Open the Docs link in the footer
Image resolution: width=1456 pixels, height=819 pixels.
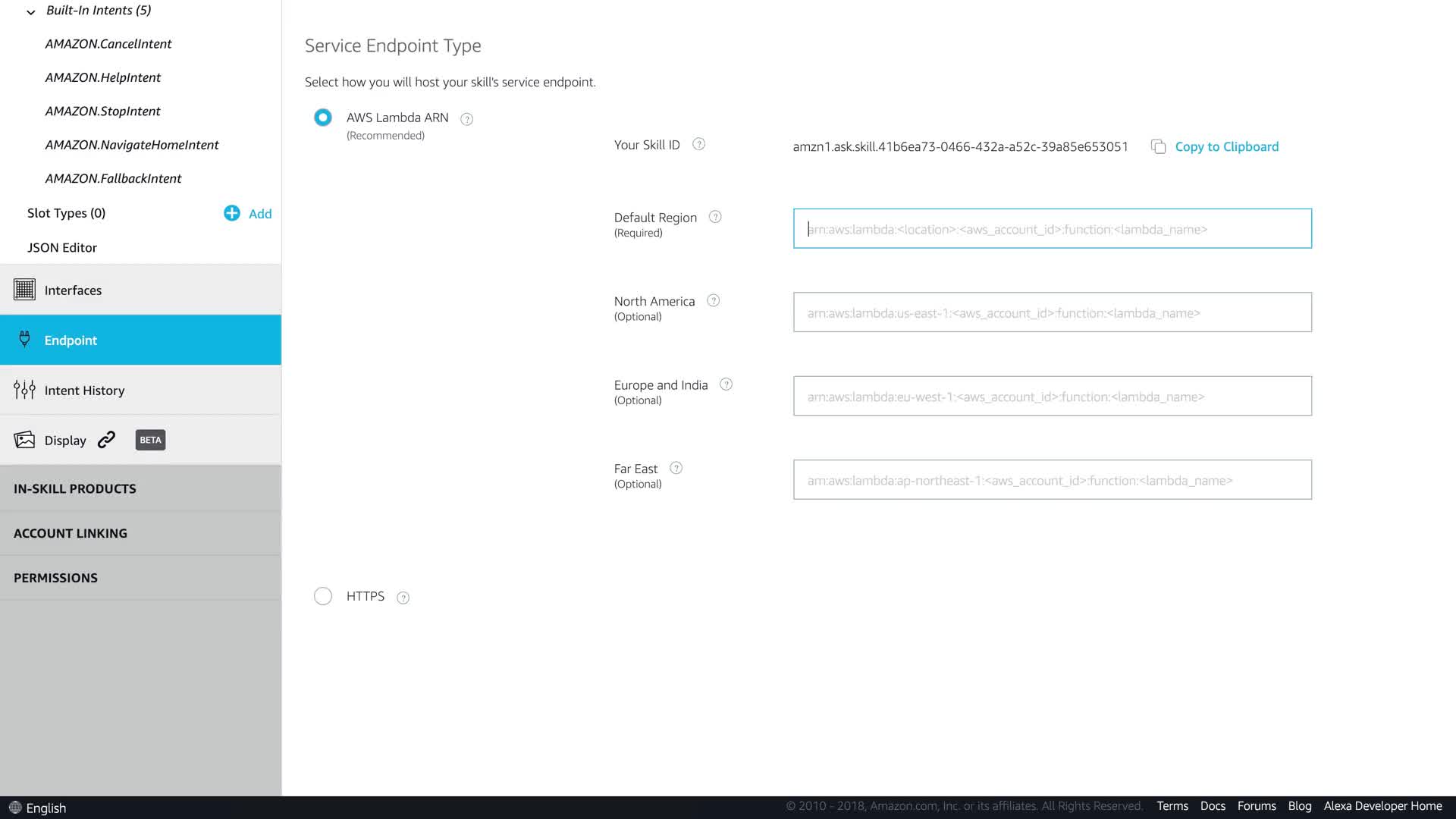pos(1212,806)
